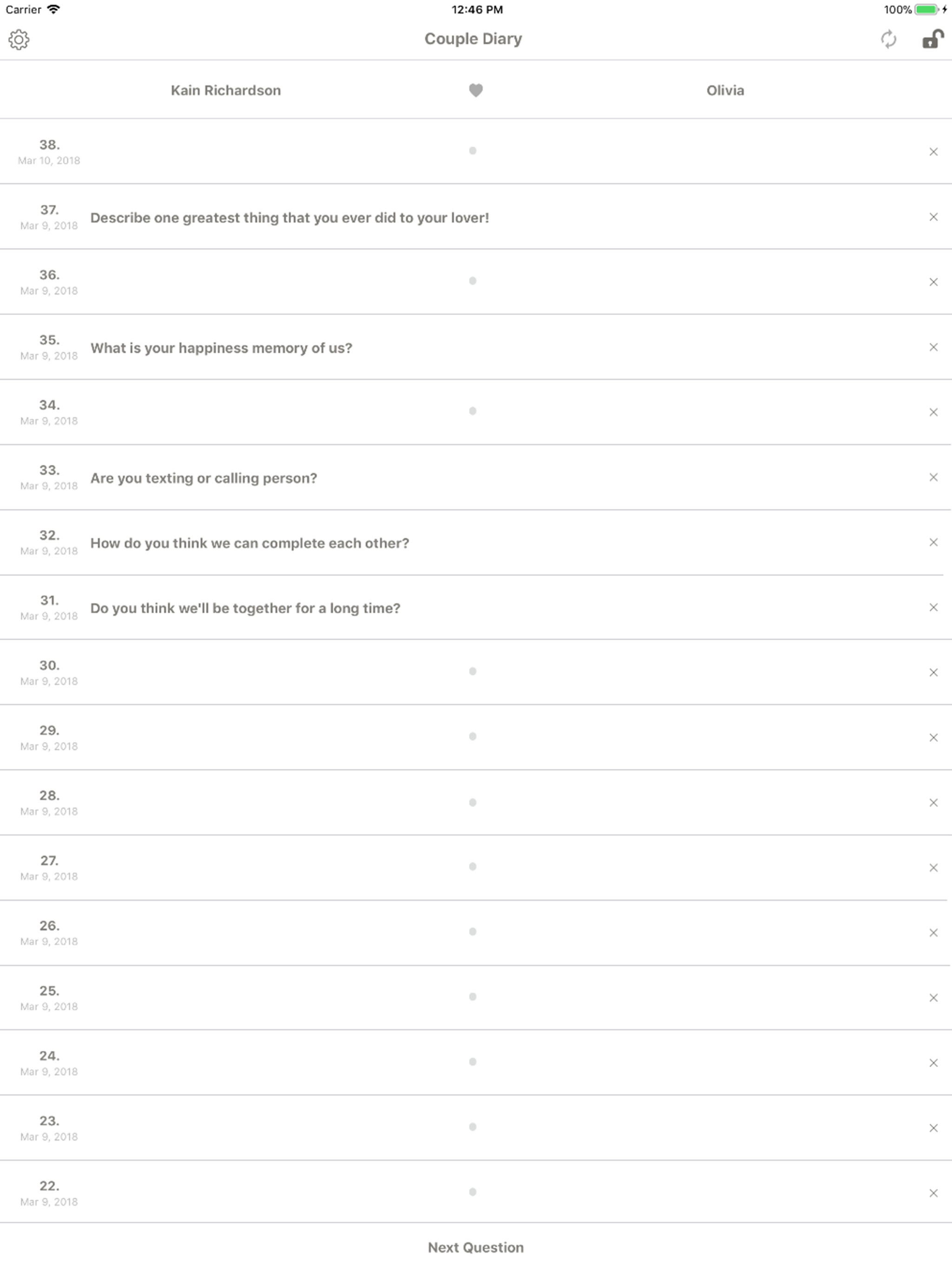Open entry 33 asking about texting or calling

click(204, 477)
